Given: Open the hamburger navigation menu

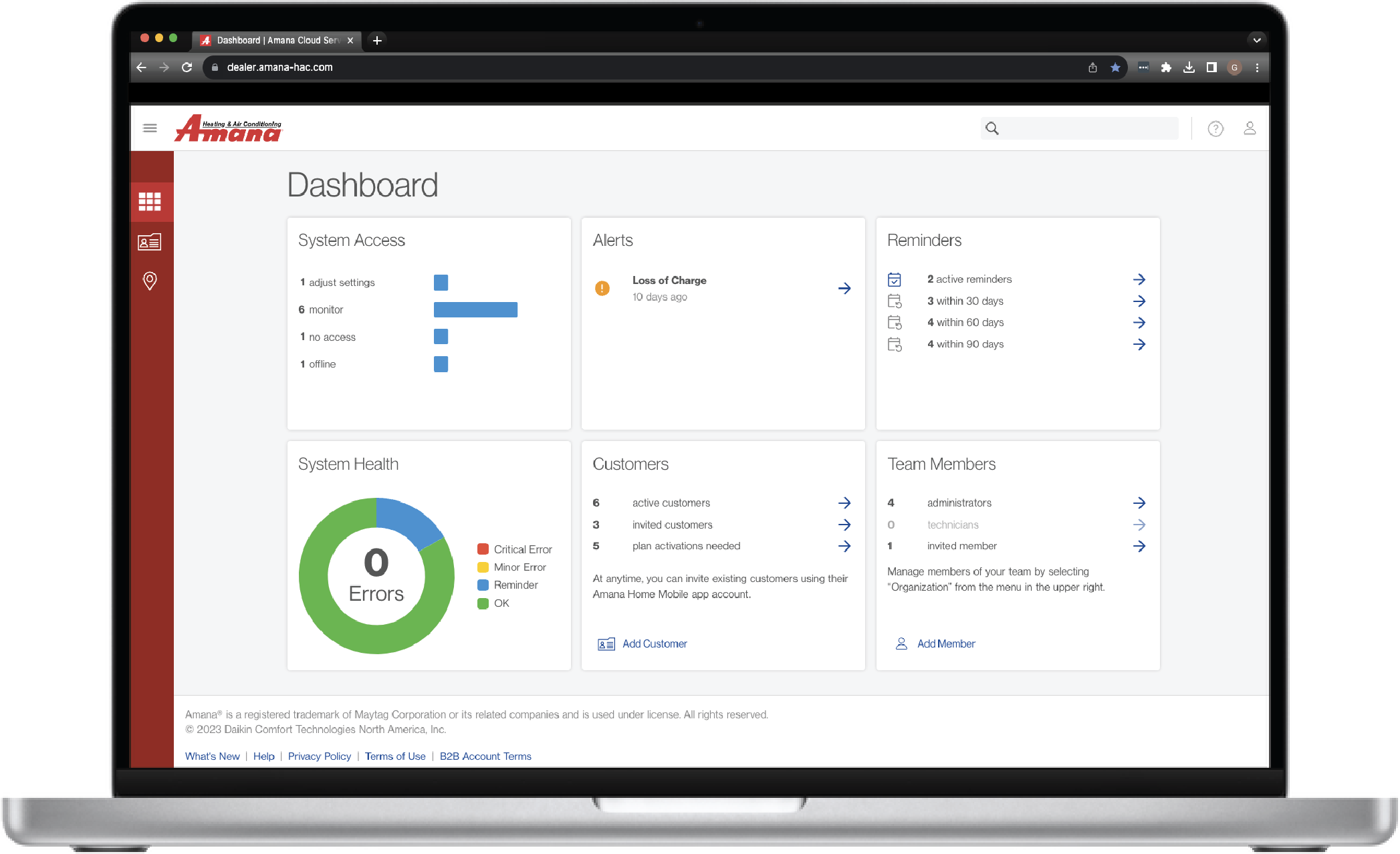Looking at the screenshot, I should [150, 128].
